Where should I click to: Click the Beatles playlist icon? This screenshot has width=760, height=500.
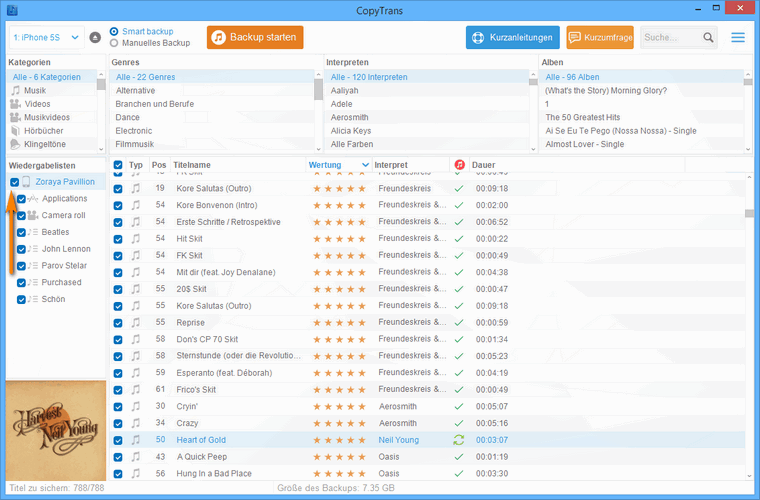tap(33, 232)
